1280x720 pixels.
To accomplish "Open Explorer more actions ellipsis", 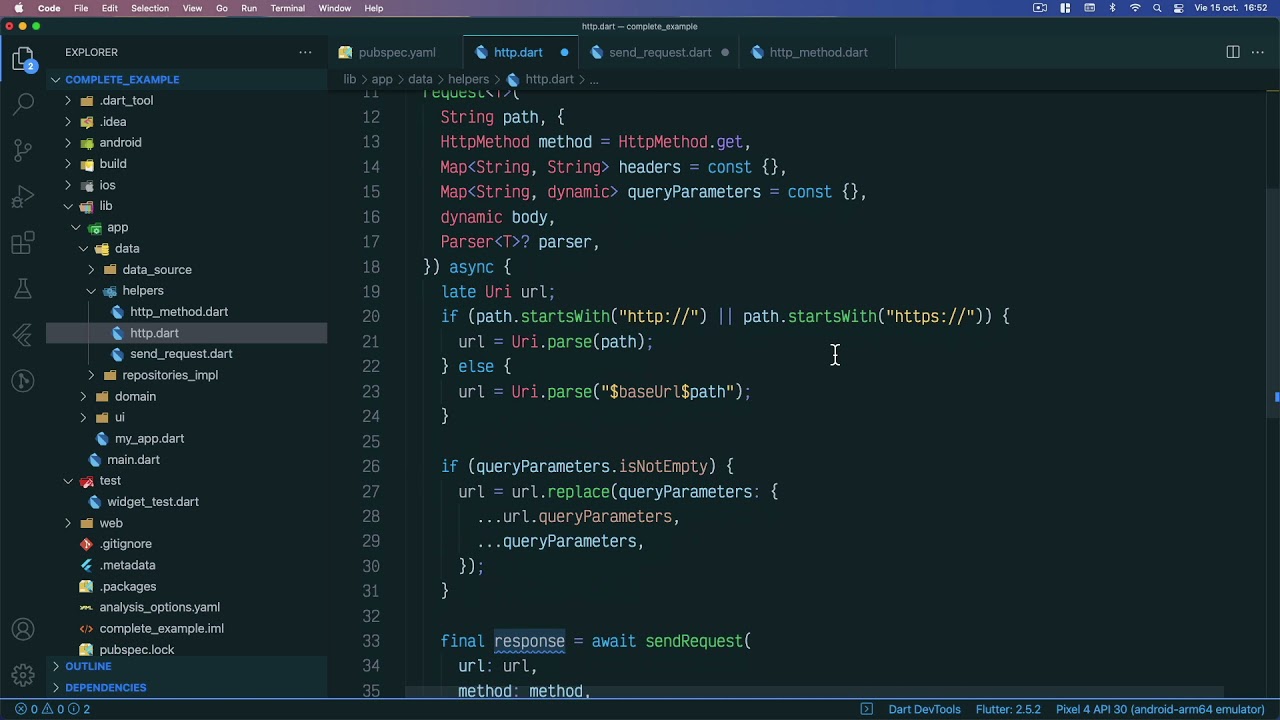I will (x=305, y=52).
